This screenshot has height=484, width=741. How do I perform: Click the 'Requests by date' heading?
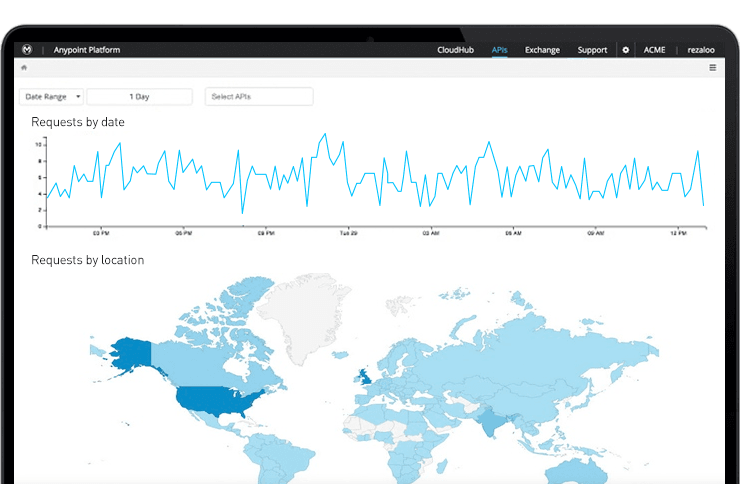(78, 122)
